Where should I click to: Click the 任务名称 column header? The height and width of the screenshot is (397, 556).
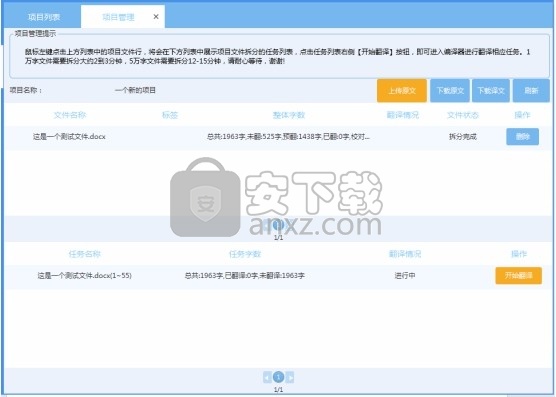tap(84, 254)
